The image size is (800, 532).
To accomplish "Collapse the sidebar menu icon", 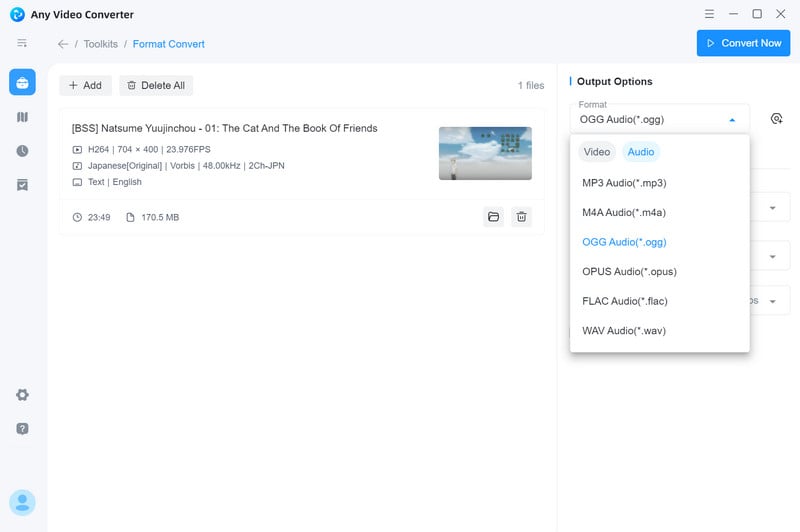I will 22,43.
